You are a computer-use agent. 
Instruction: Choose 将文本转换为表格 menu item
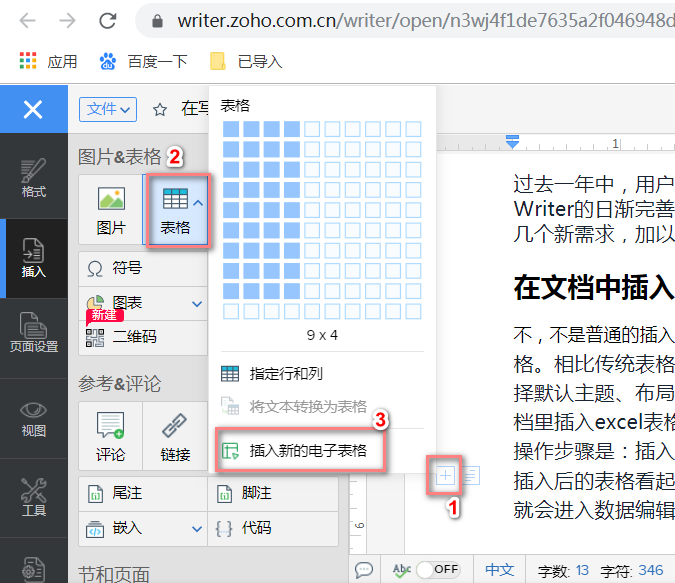[322, 406]
